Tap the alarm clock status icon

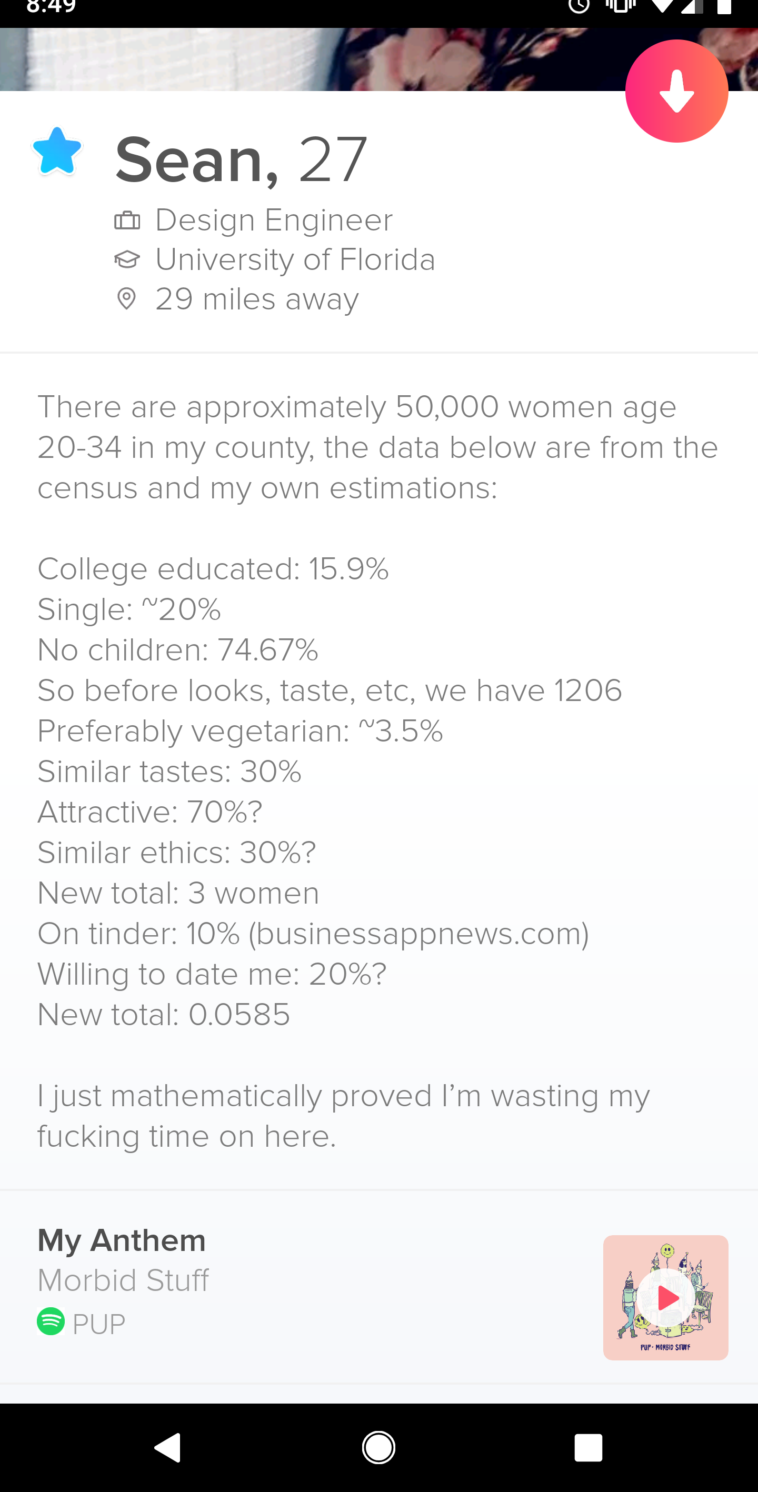[579, 5]
